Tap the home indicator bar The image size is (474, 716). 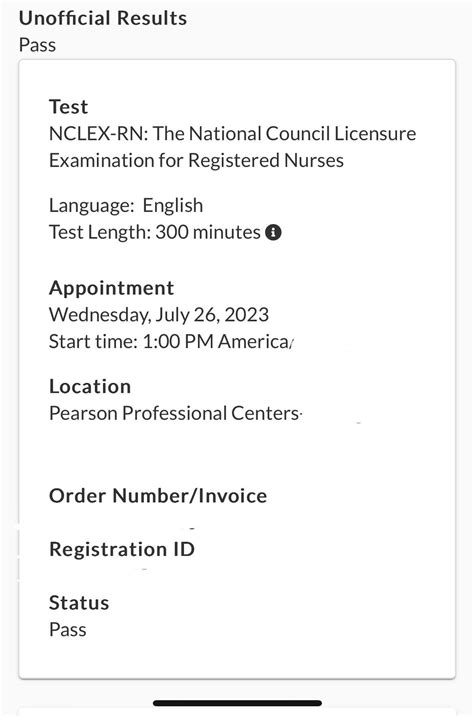tap(237, 703)
